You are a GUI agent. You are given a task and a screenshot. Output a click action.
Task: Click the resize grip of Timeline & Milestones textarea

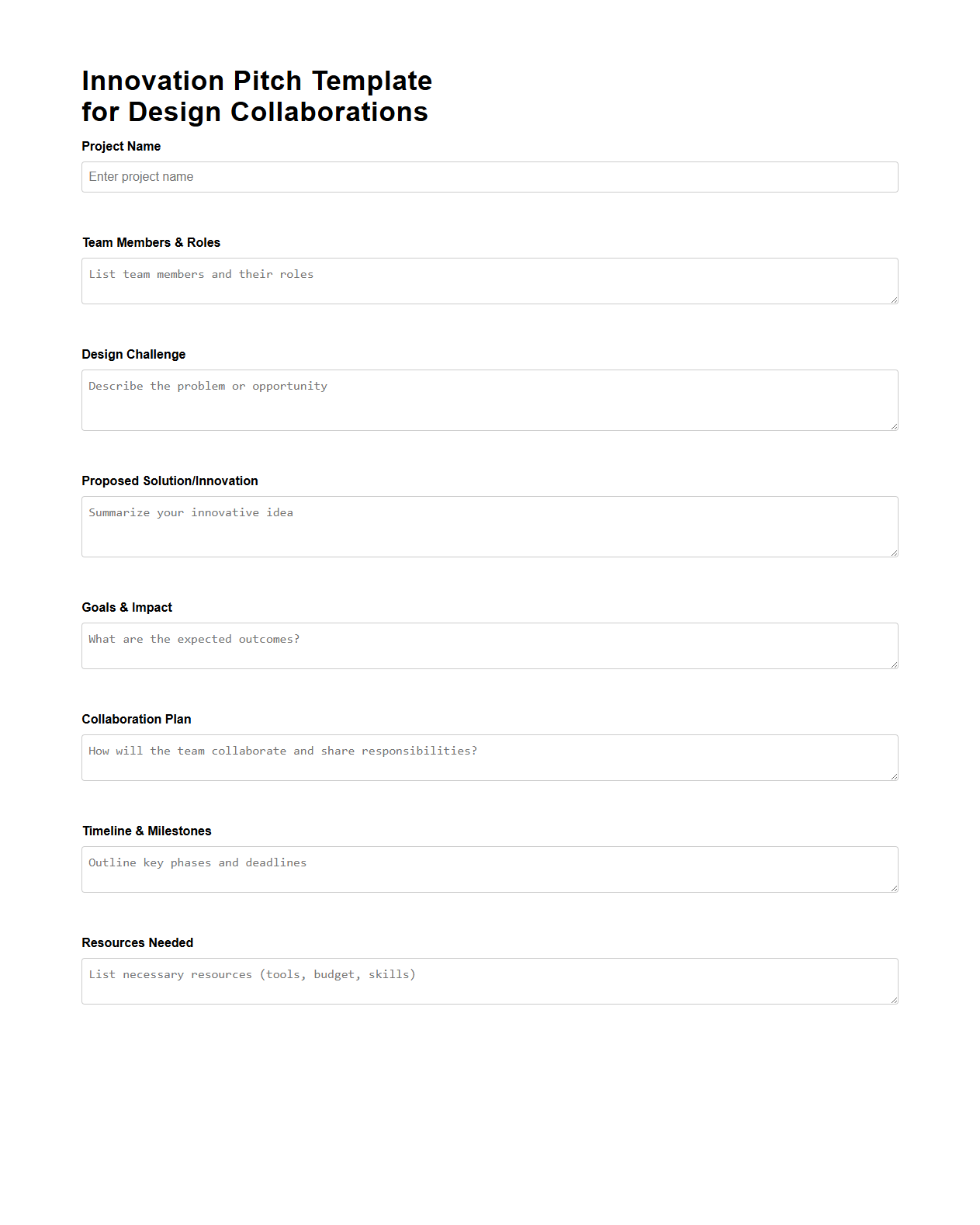[x=893, y=888]
